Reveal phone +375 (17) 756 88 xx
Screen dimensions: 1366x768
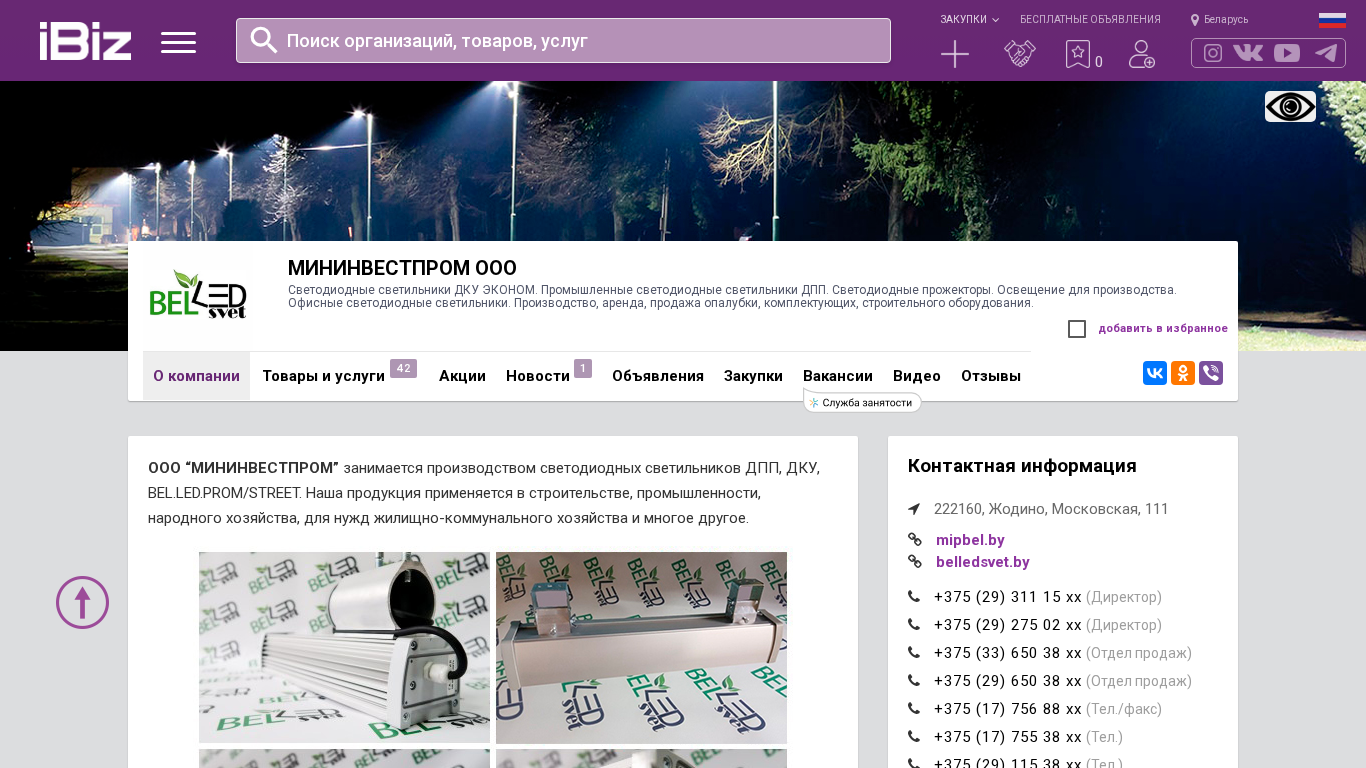tap(1008, 709)
